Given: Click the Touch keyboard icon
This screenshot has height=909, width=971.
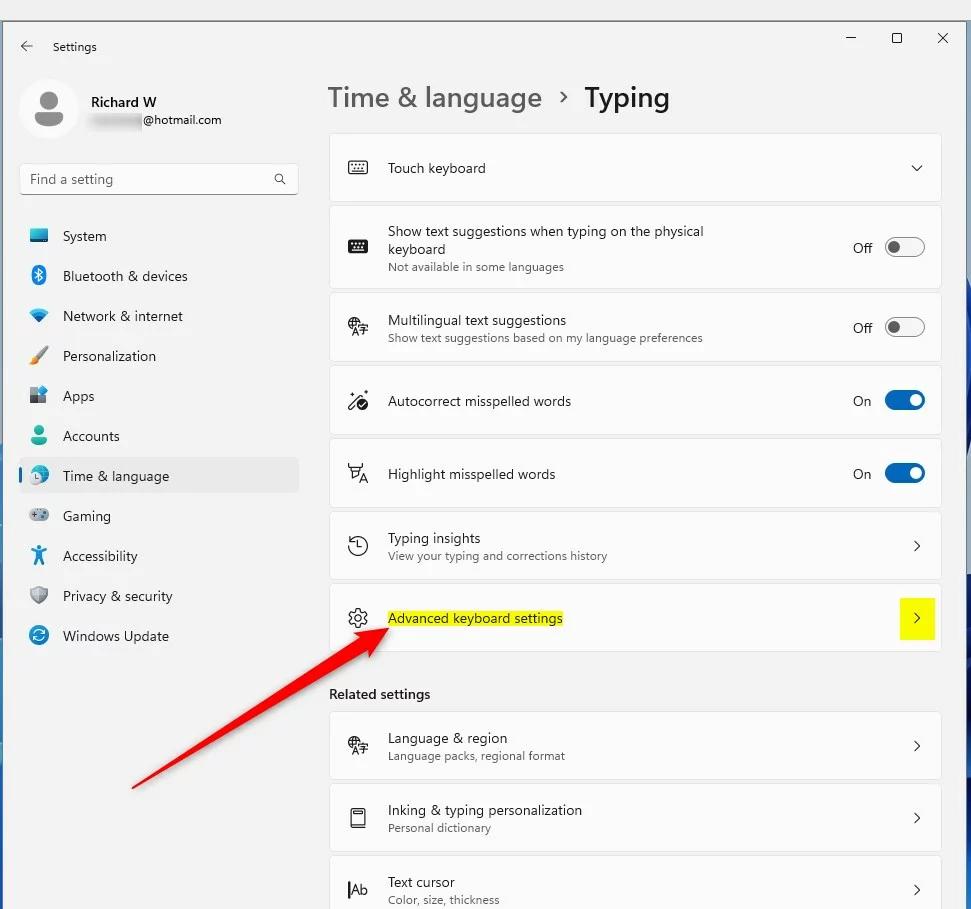Looking at the screenshot, I should click(357, 168).
